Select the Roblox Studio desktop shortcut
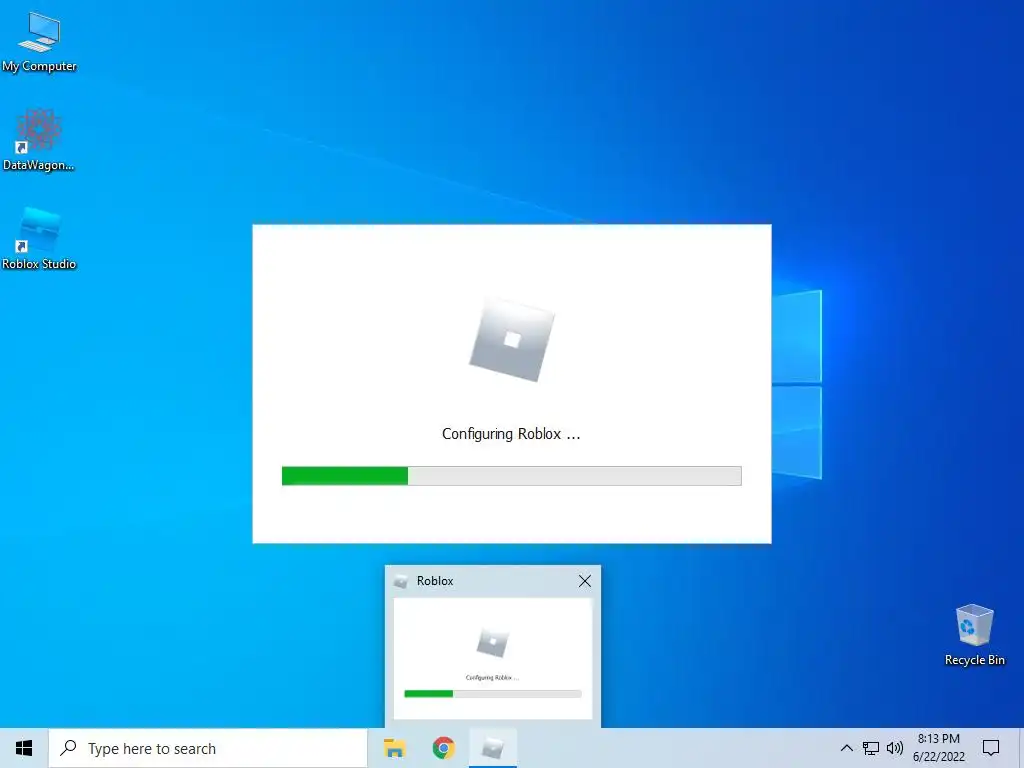This screenshot has height=768, width=1024. tap(39, 238)
